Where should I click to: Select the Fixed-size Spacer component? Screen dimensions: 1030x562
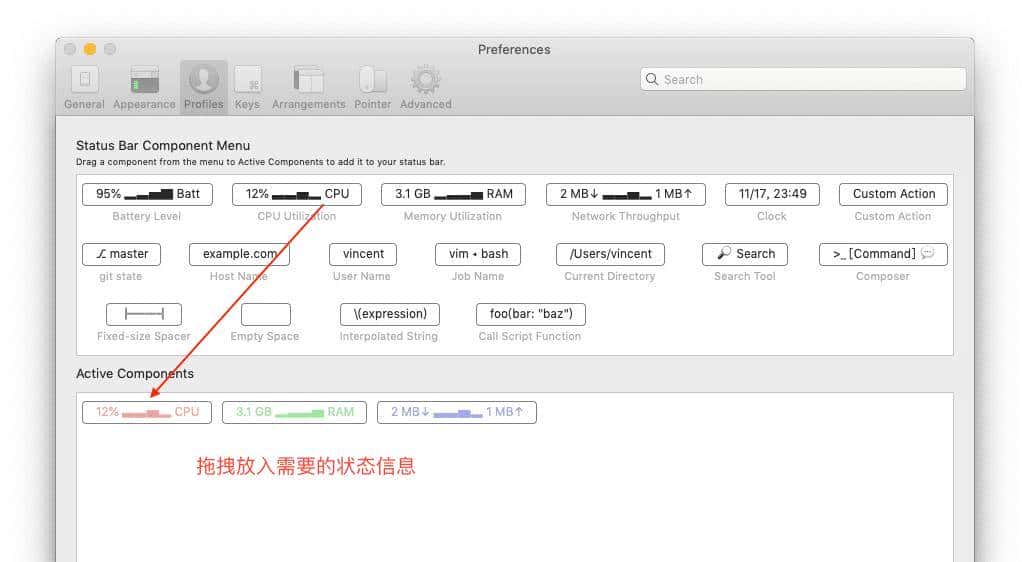pos(144,314)
